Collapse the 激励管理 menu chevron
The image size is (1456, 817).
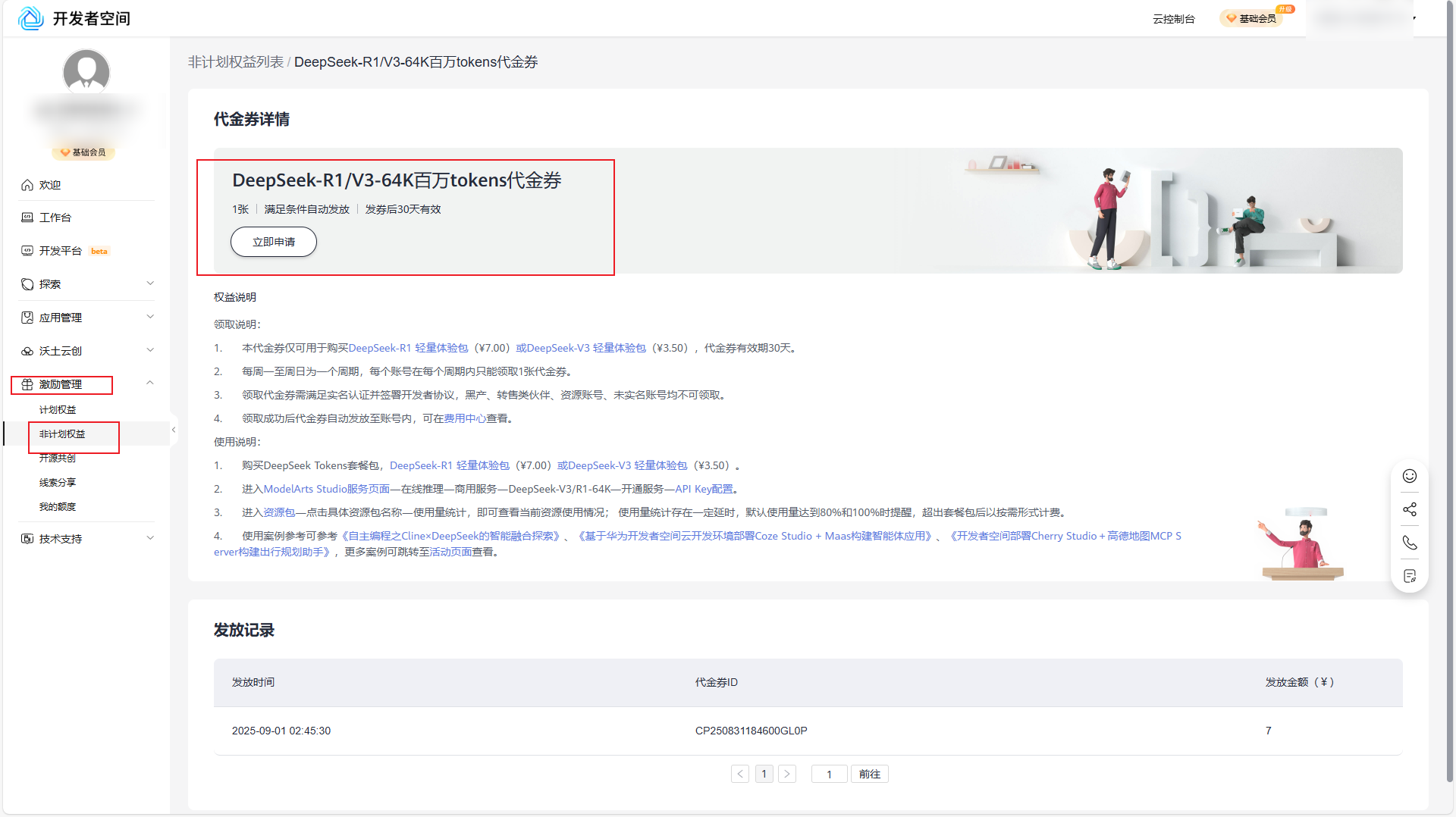[150, 383]
